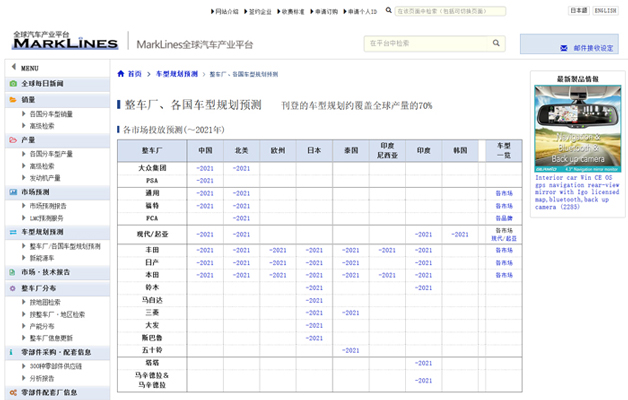Click the 市场·技术报告 document icon
Image resolution: width=628 pixels, height=400 pixels.
click(12, 272)
